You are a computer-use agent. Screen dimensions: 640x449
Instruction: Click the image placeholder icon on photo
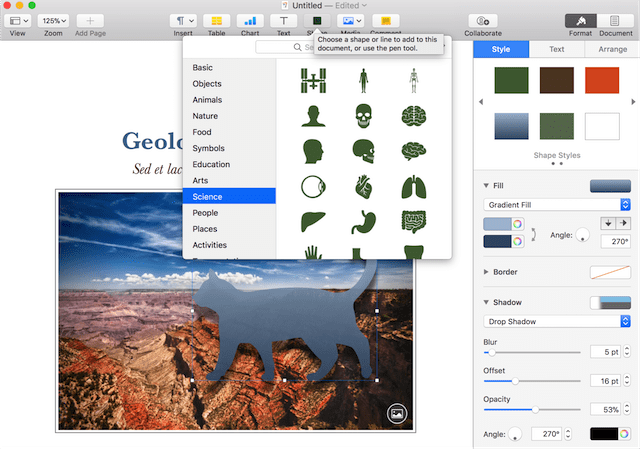(397, 412)
